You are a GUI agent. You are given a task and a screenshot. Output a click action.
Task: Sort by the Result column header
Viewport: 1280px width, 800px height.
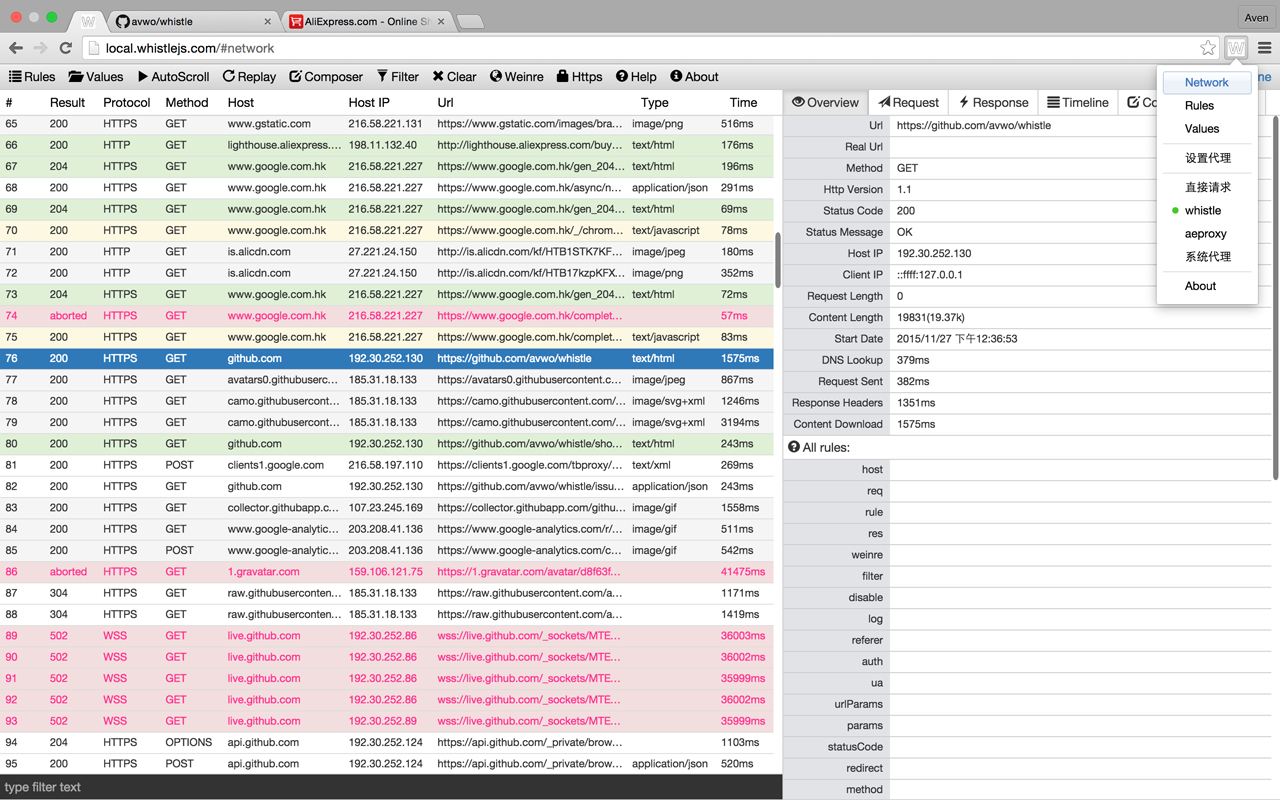coord(67,102)
